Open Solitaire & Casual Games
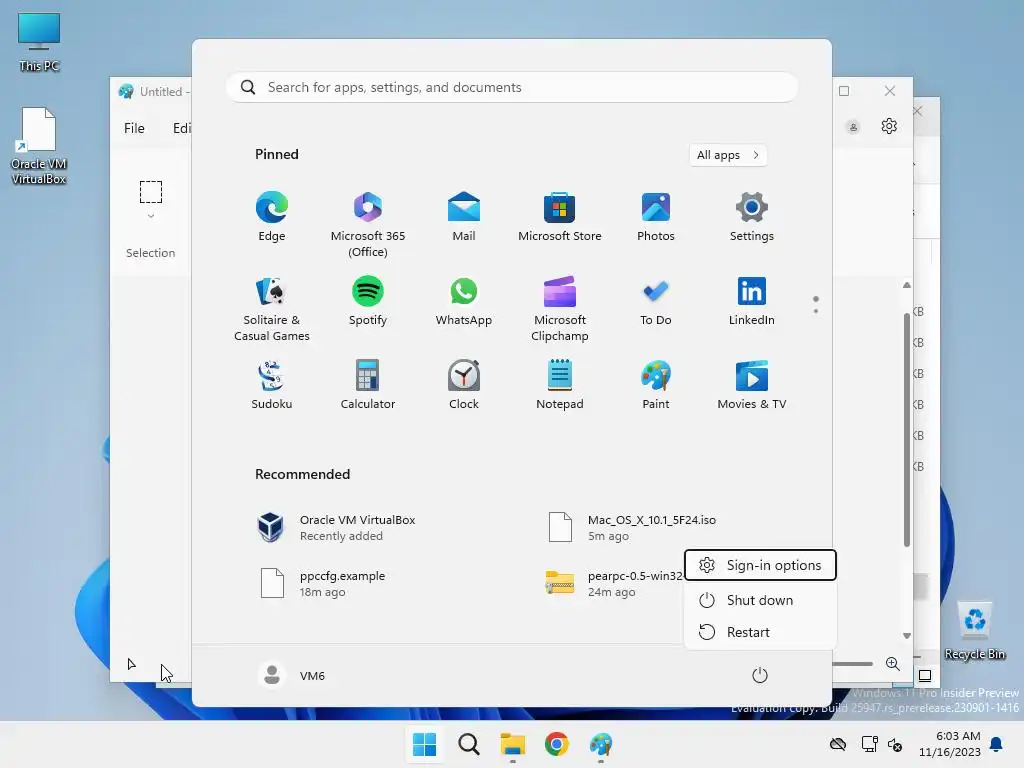Viewport: 1024px width, 768px height. point(272,309)
